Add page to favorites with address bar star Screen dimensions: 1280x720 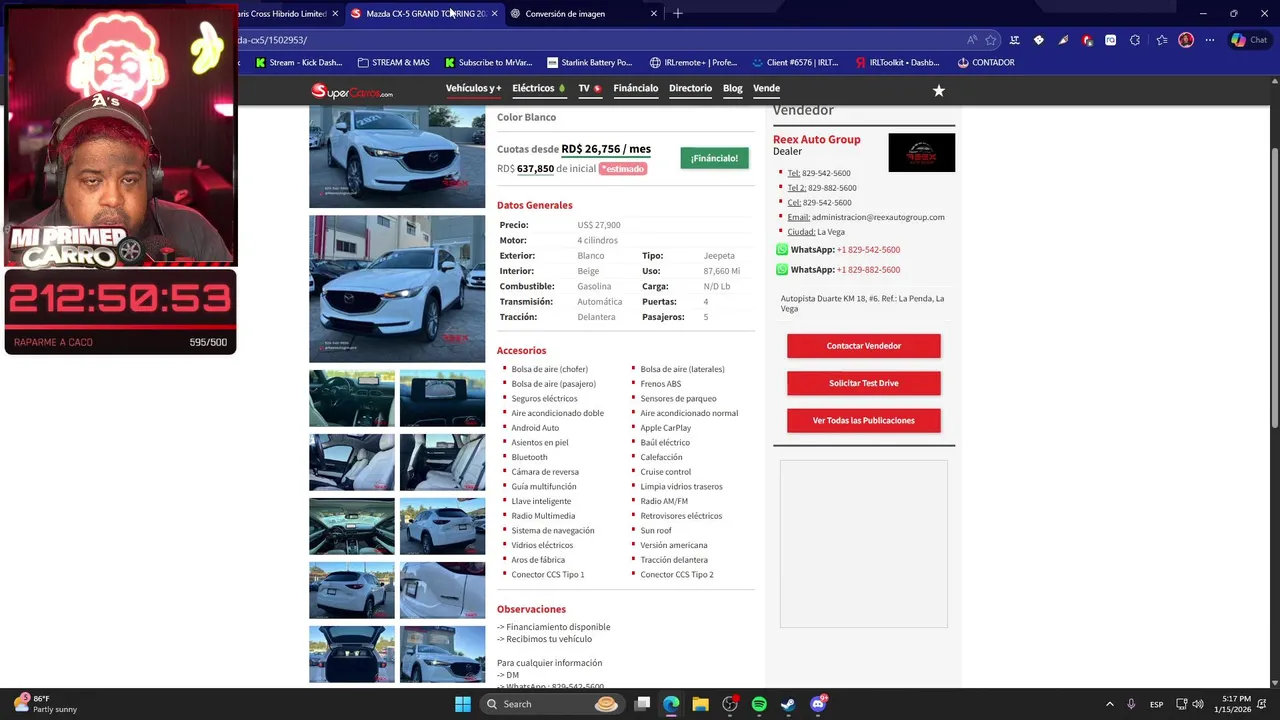[x=991, y=40]
